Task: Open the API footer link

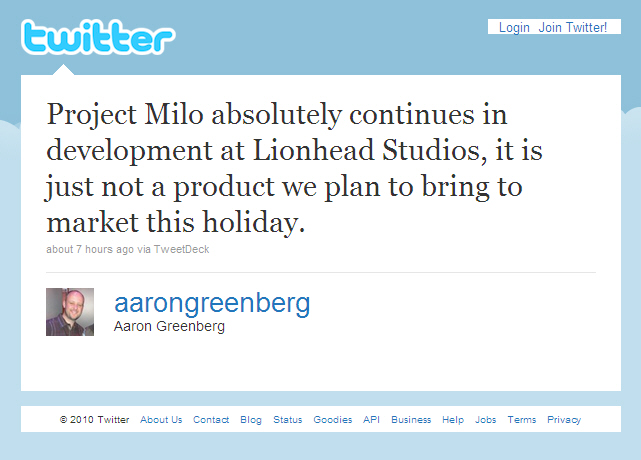Action: (x=371, y=420)
